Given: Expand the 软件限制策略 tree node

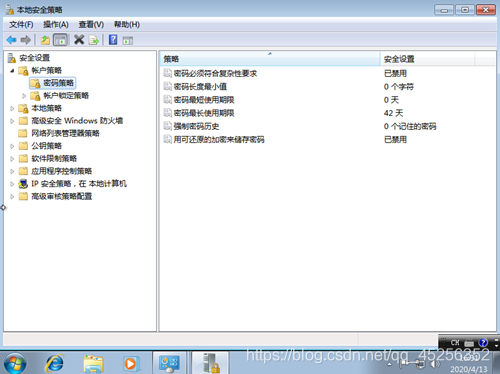Looking at the screenshot, I should tap(12, 159).
